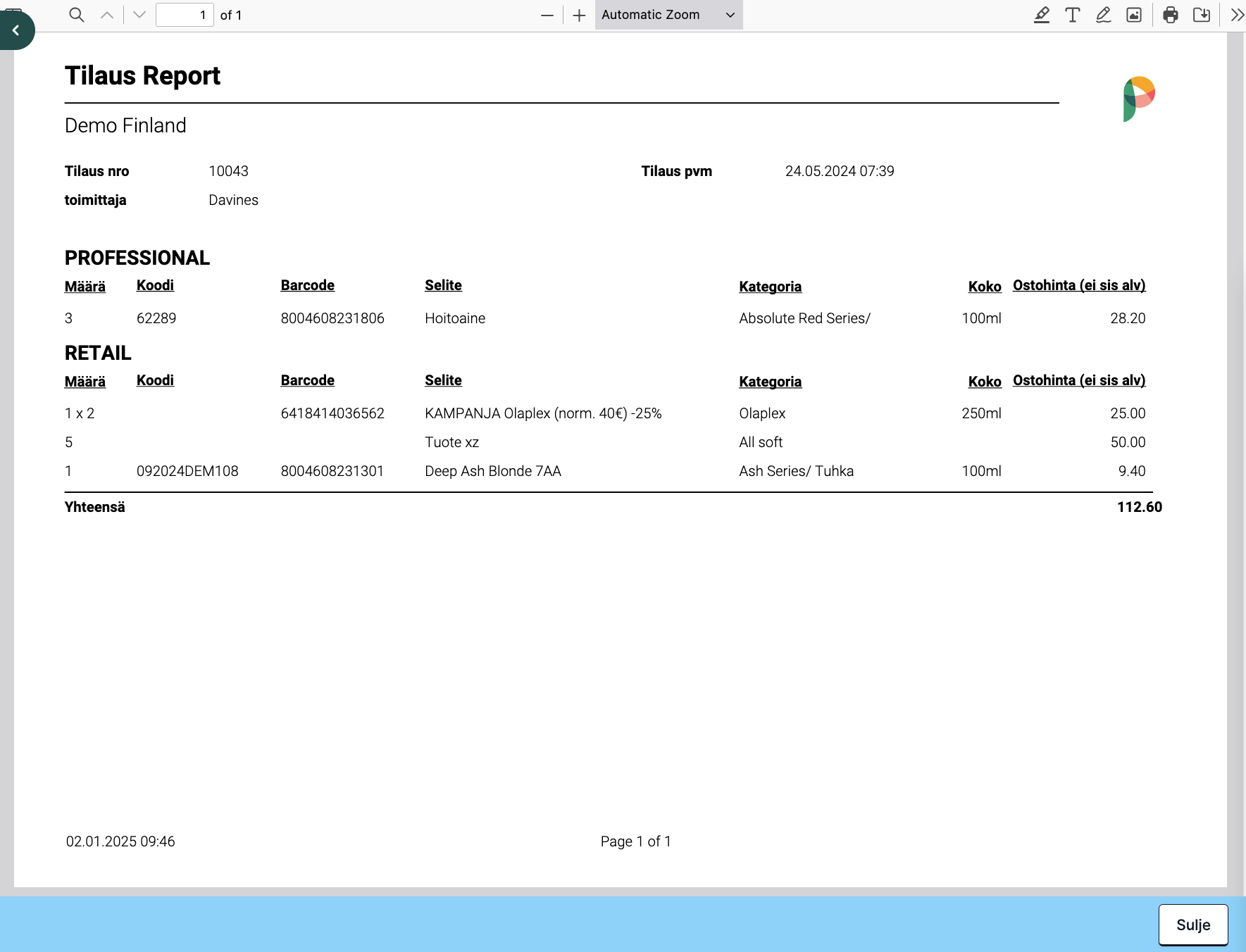This screenshot has width=1246, height=952.
Task: Click the Tilaus Report title
Action: 142,75
